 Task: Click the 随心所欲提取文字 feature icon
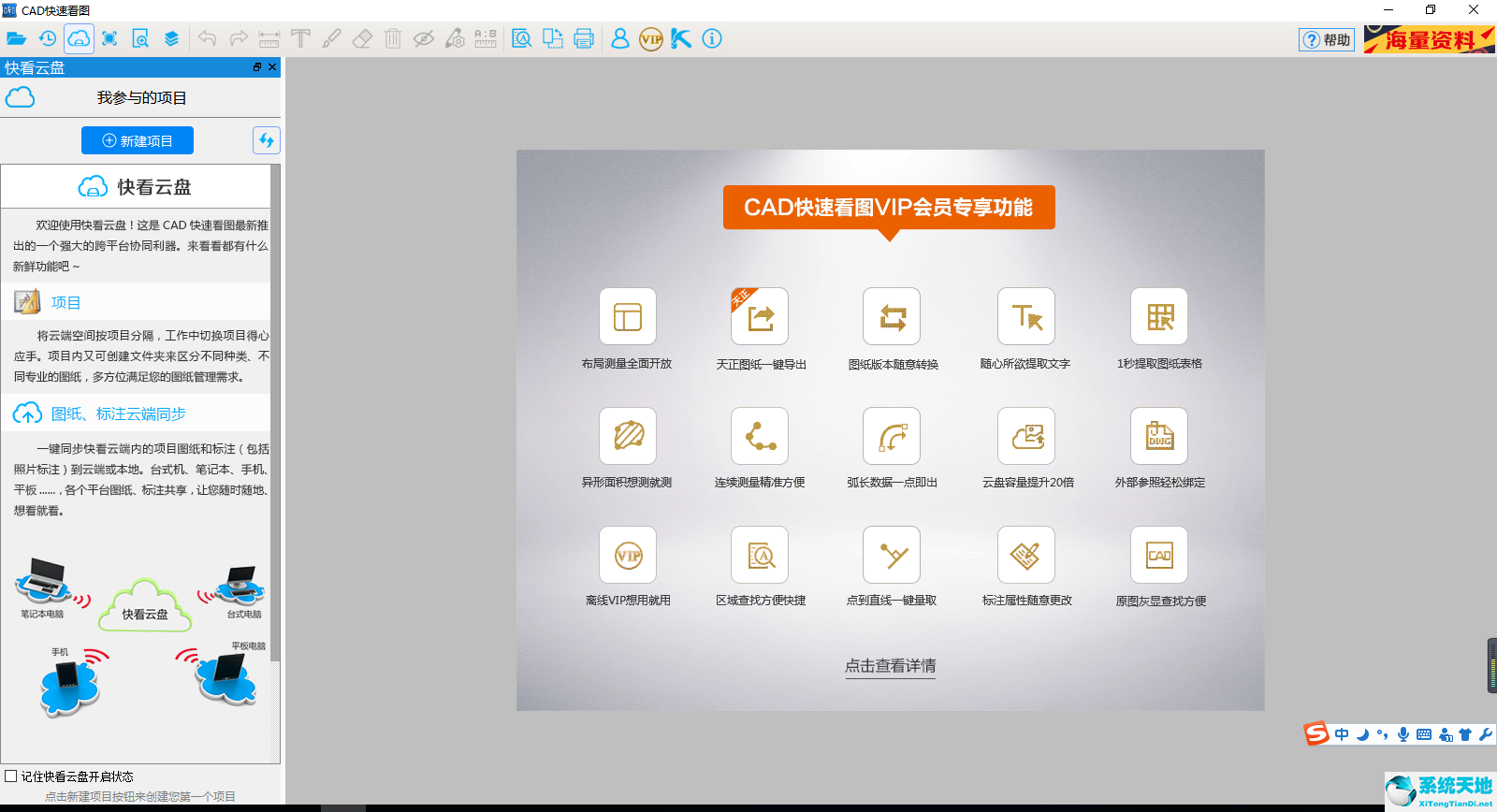point(1026,316)
